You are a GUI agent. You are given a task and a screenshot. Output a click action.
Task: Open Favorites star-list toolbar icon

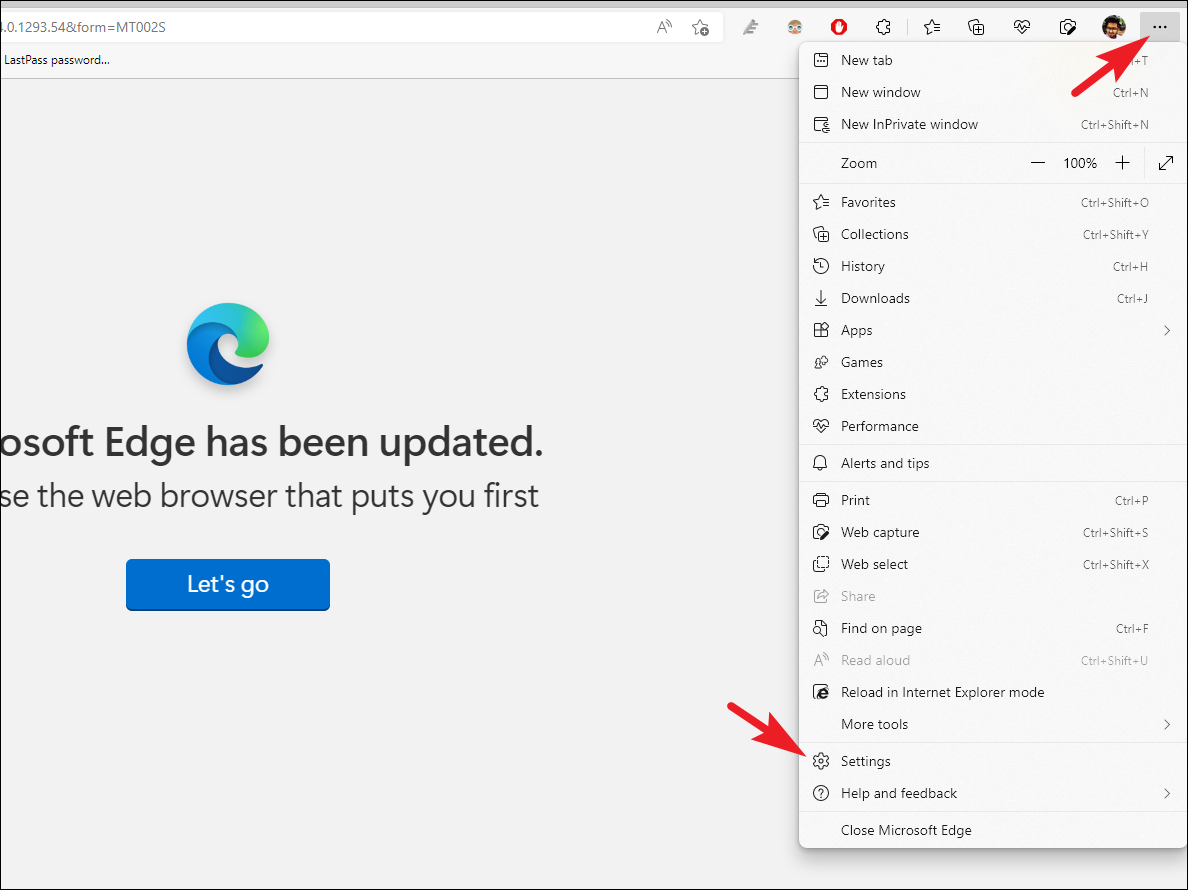pos(931,27)
